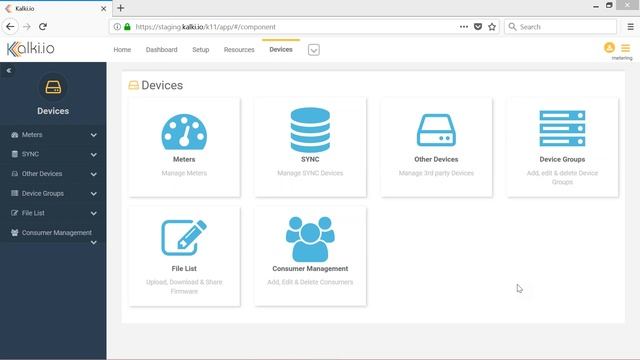
Task: Open a new browser tab with plus
Action: (x=120, y=8)
